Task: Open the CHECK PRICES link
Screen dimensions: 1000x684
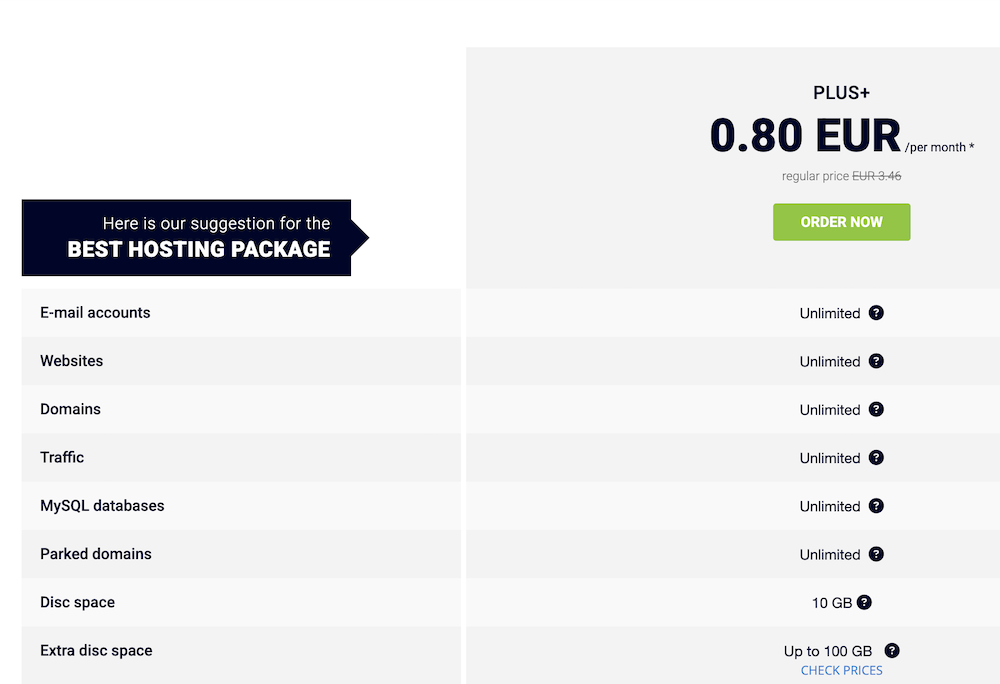Action: pos(841,670)
